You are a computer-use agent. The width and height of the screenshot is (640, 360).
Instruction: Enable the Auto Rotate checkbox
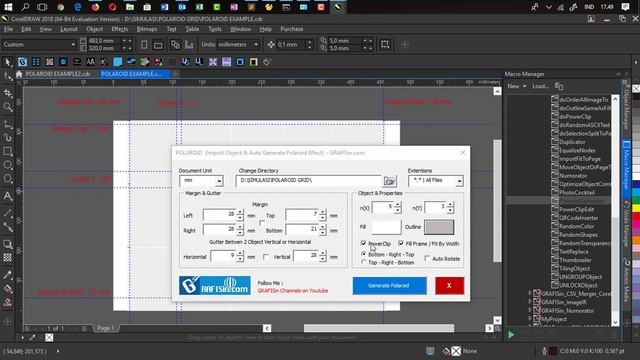pyautogui.click(x=427, y=258)
